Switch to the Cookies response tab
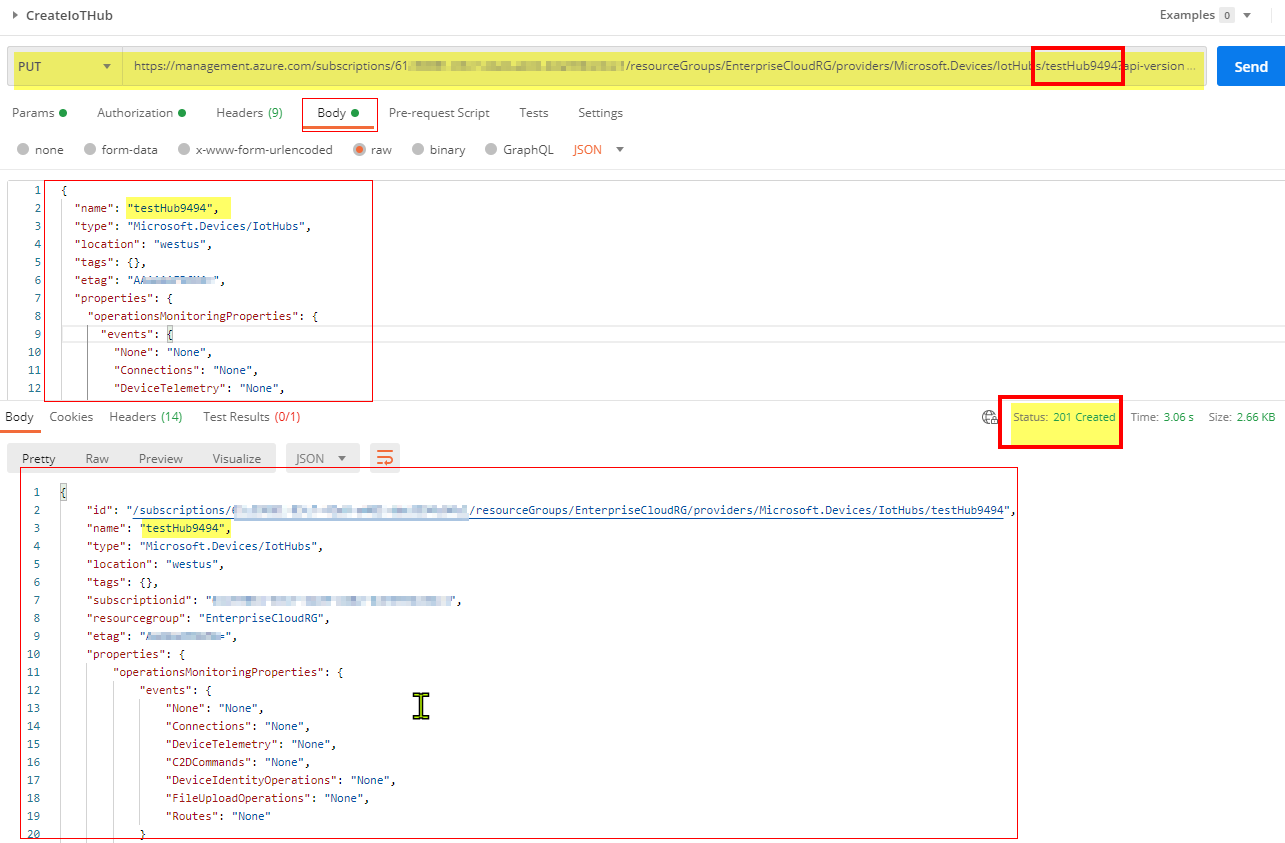Image resolution: width=1285 pixels, height=843 pixels. click(71, 417)
